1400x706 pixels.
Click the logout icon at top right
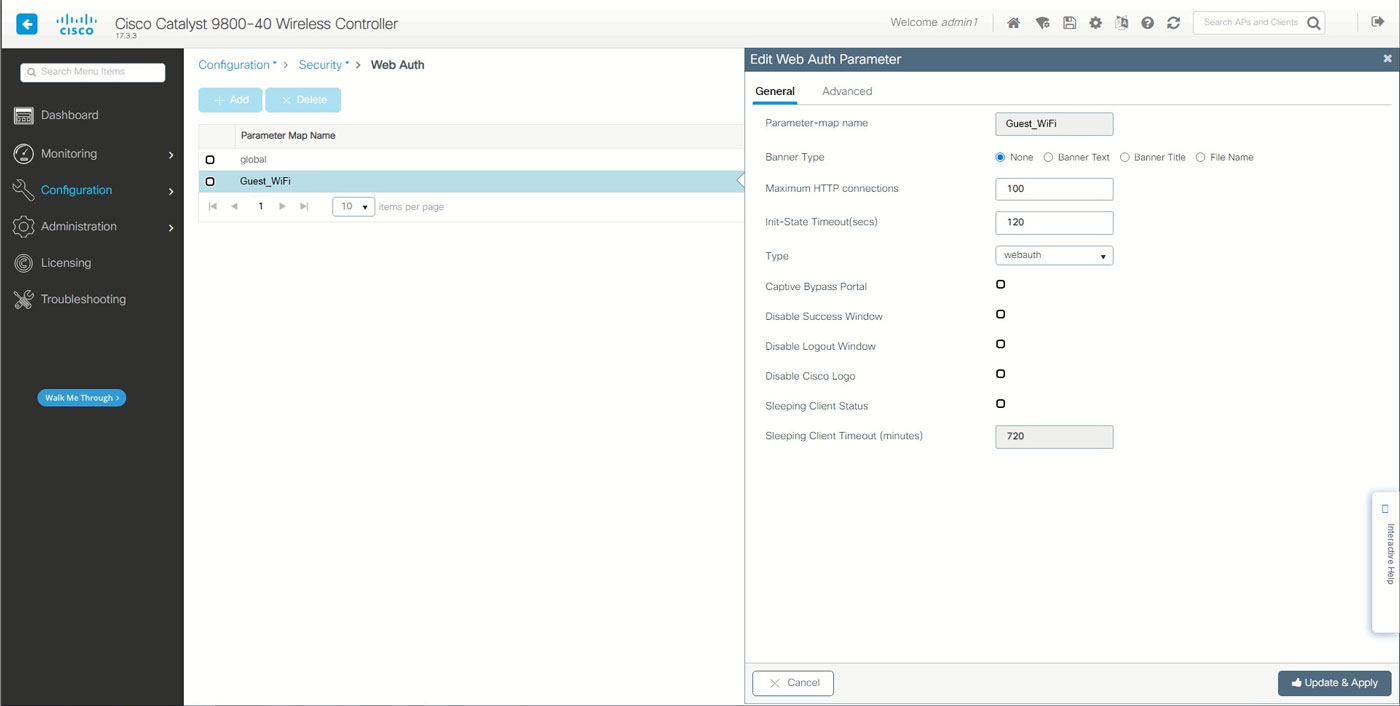pyautogui.click(x=1376, y=23)
